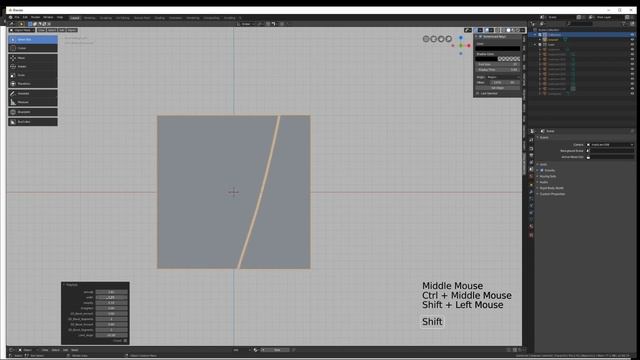Click the blue Z axis gizmo dot

tap(461, 38)
